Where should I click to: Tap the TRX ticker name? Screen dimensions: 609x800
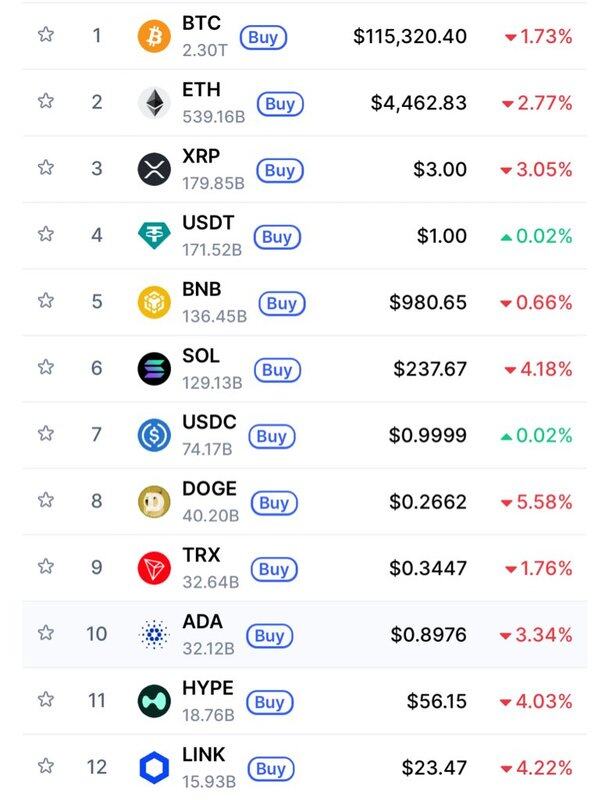(201, 555)
